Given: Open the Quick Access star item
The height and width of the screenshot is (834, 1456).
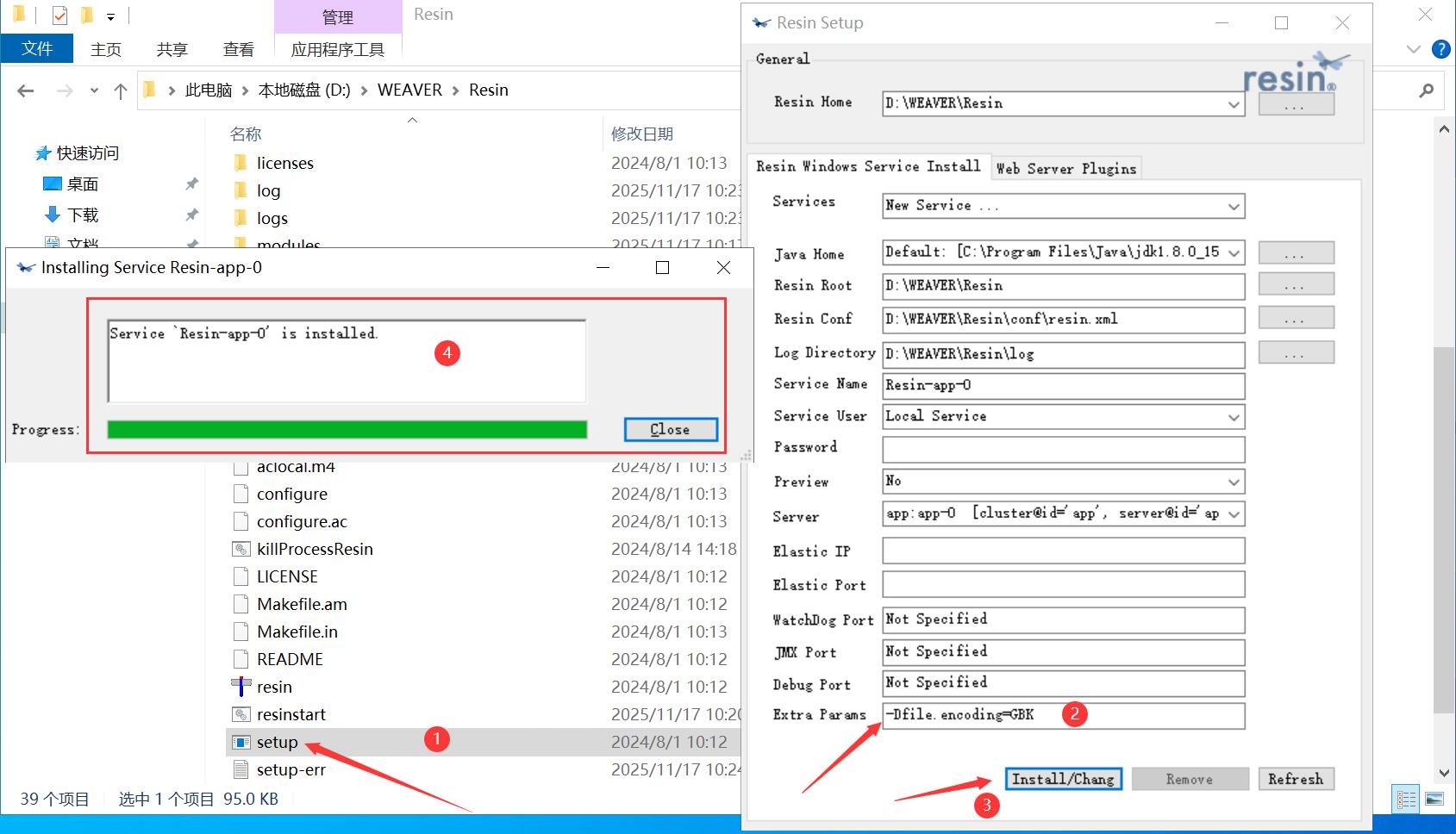Looking at the screenshot, I should pos(43,153).
